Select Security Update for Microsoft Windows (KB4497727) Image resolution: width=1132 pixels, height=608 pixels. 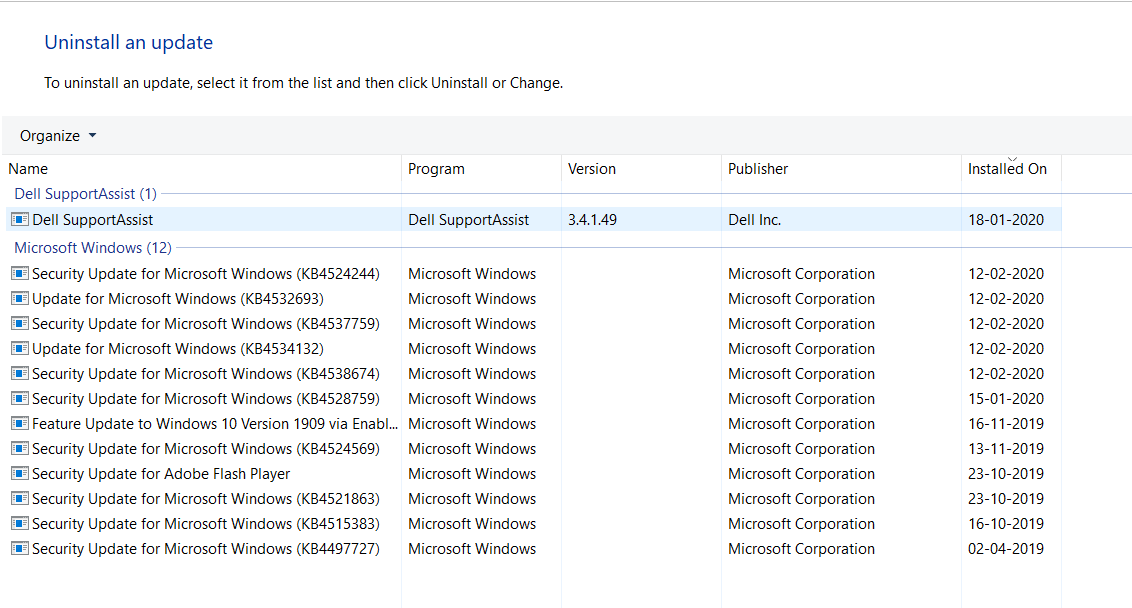pyautogui.click(x=206, y=549)
